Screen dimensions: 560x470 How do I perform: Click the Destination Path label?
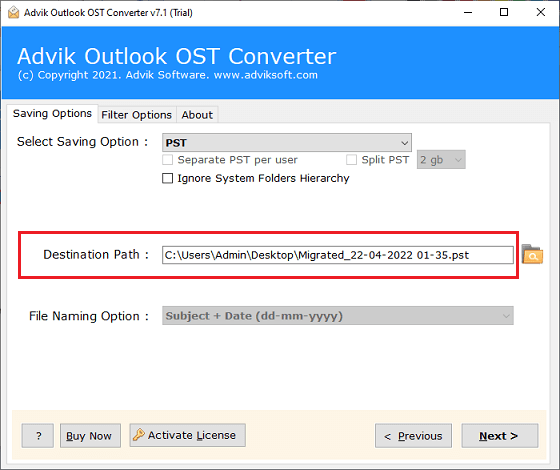pyautogui.click(x=96, y=255)
